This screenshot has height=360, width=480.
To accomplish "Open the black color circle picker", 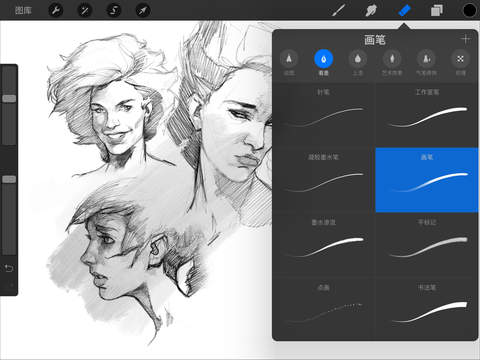I will (x=469, y=10).
